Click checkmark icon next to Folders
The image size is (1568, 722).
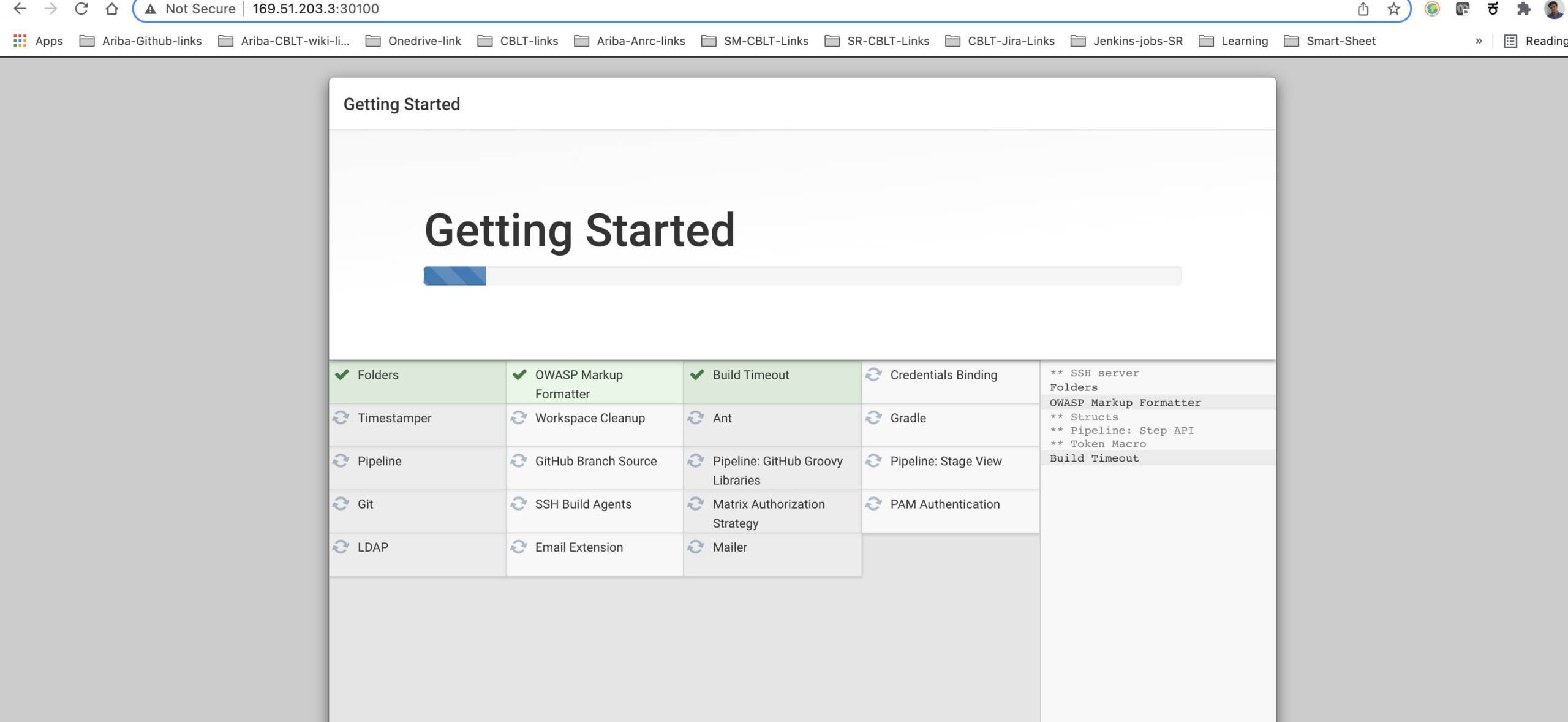(x=342, y=374)
